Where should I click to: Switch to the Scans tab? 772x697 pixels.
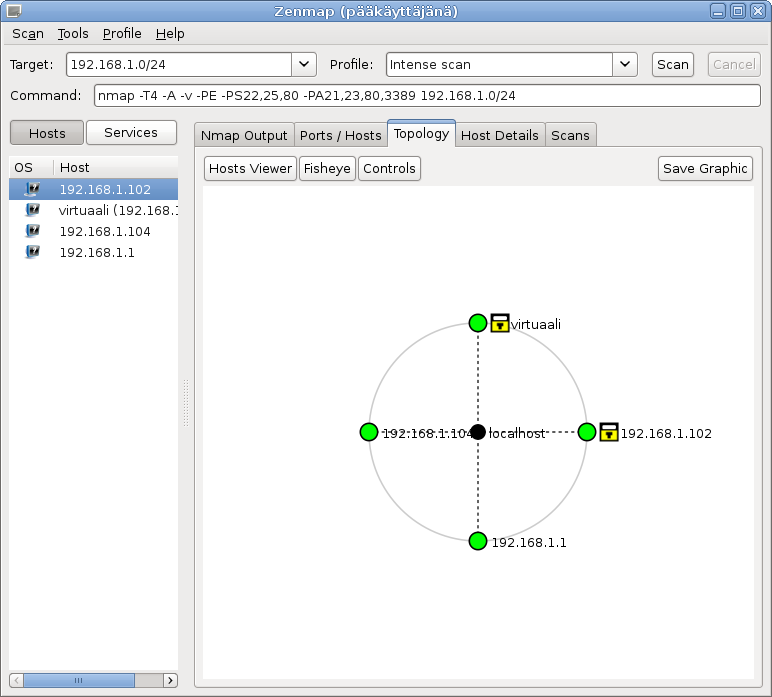click(570, 135)
